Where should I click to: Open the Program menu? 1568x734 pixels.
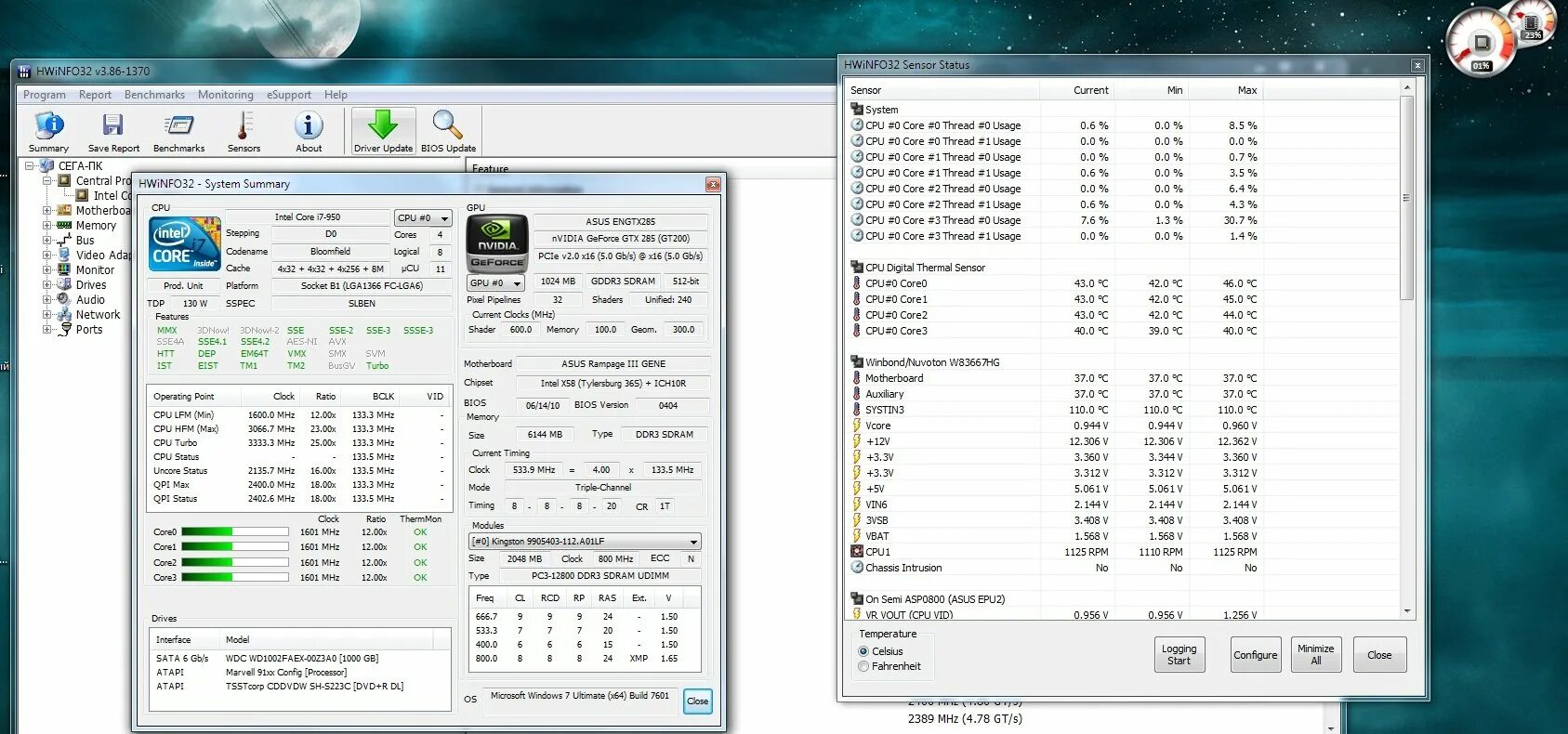(x=44, y=95)
